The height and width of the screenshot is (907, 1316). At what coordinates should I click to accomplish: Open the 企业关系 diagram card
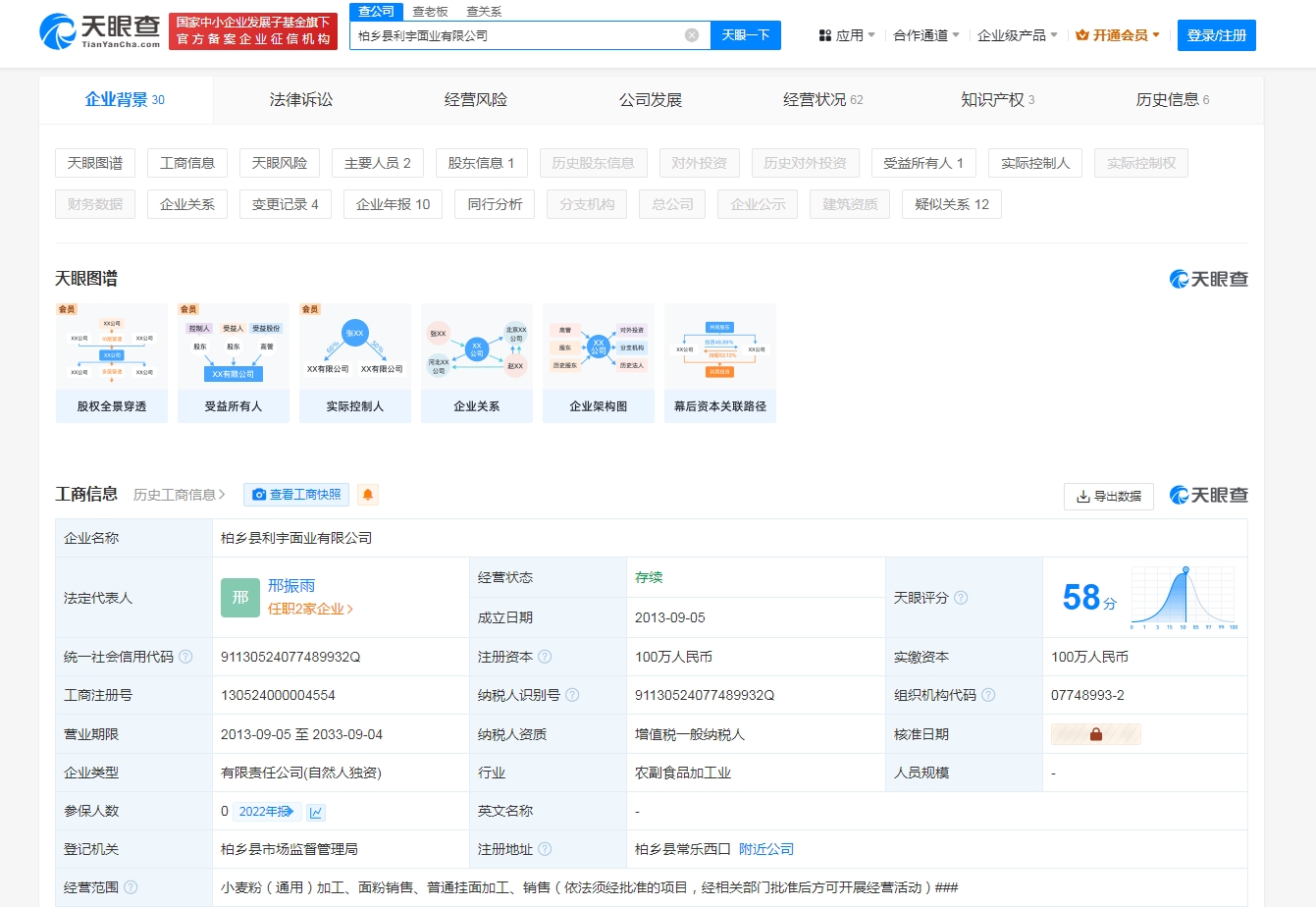coord(477,363)
